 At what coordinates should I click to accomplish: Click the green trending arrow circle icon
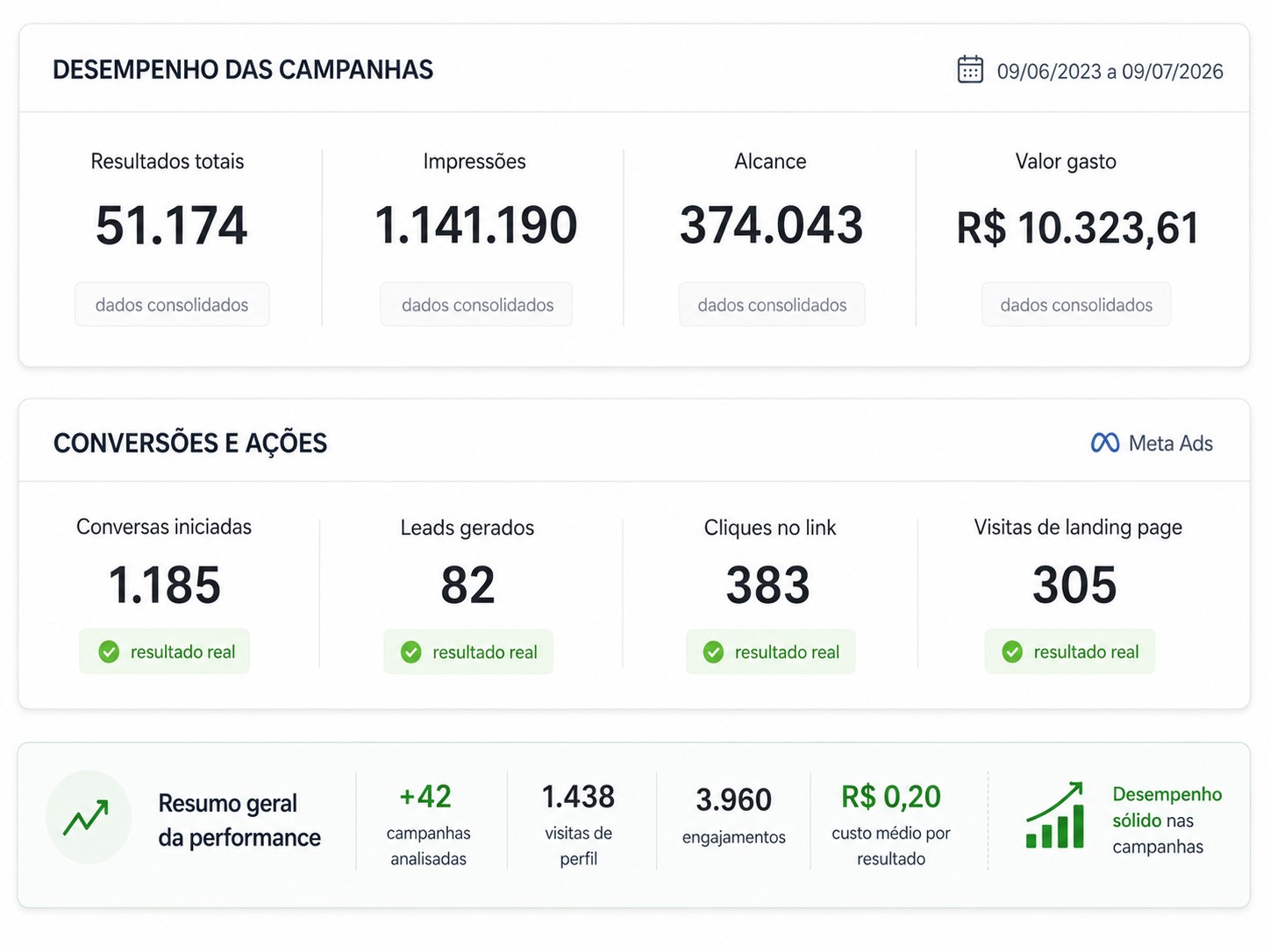pyautogui.click(x=88, y=817)
